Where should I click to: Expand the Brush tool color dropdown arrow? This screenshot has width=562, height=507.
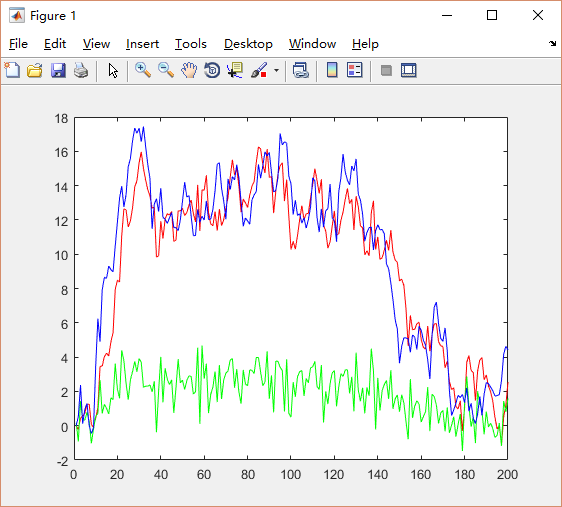(x=276, y=70)
